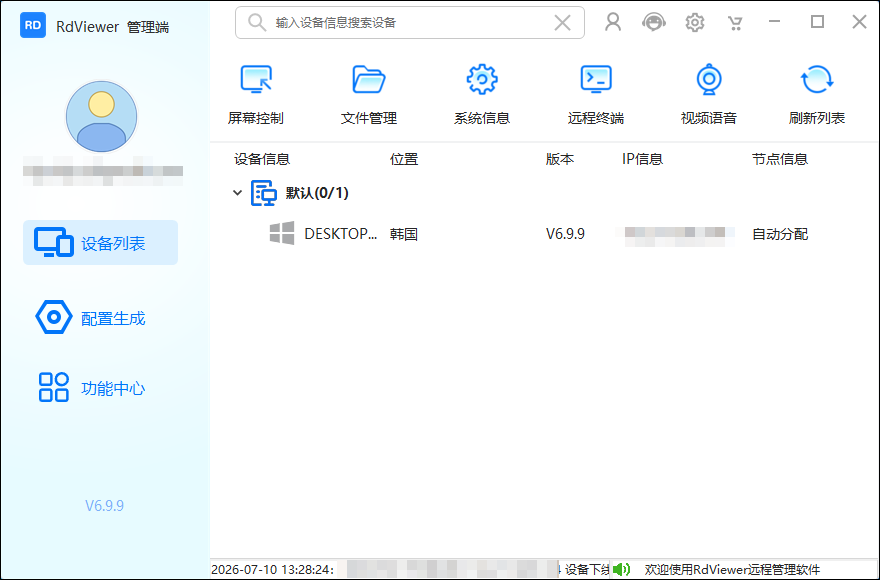The width and height of the screenshot is (880, 580).
Task: Click the 2026-07-10 13:28:24 log timestamp
Action: [273, 569]
